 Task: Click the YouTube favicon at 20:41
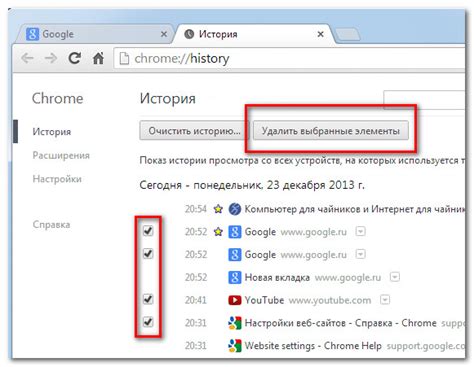coord(235,300)
